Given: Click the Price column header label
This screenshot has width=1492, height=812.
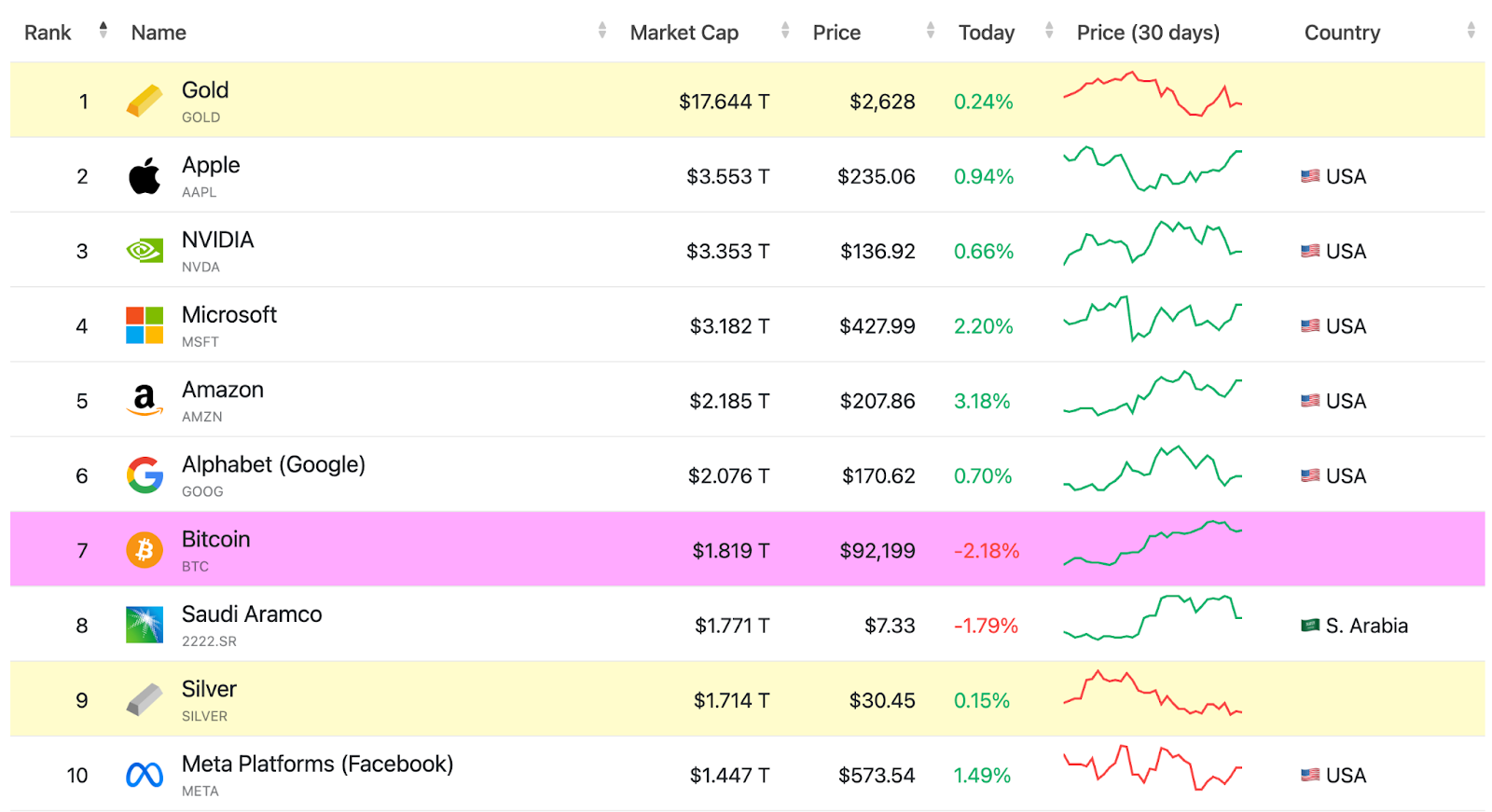Looking at the screenshot, I should tap(836, 33).
